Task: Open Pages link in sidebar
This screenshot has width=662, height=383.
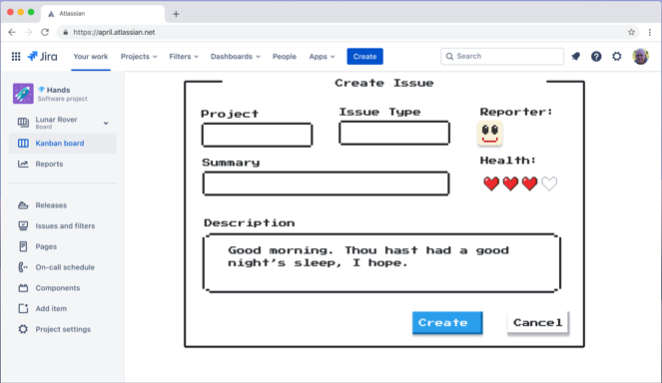Action: pos(46,247)
